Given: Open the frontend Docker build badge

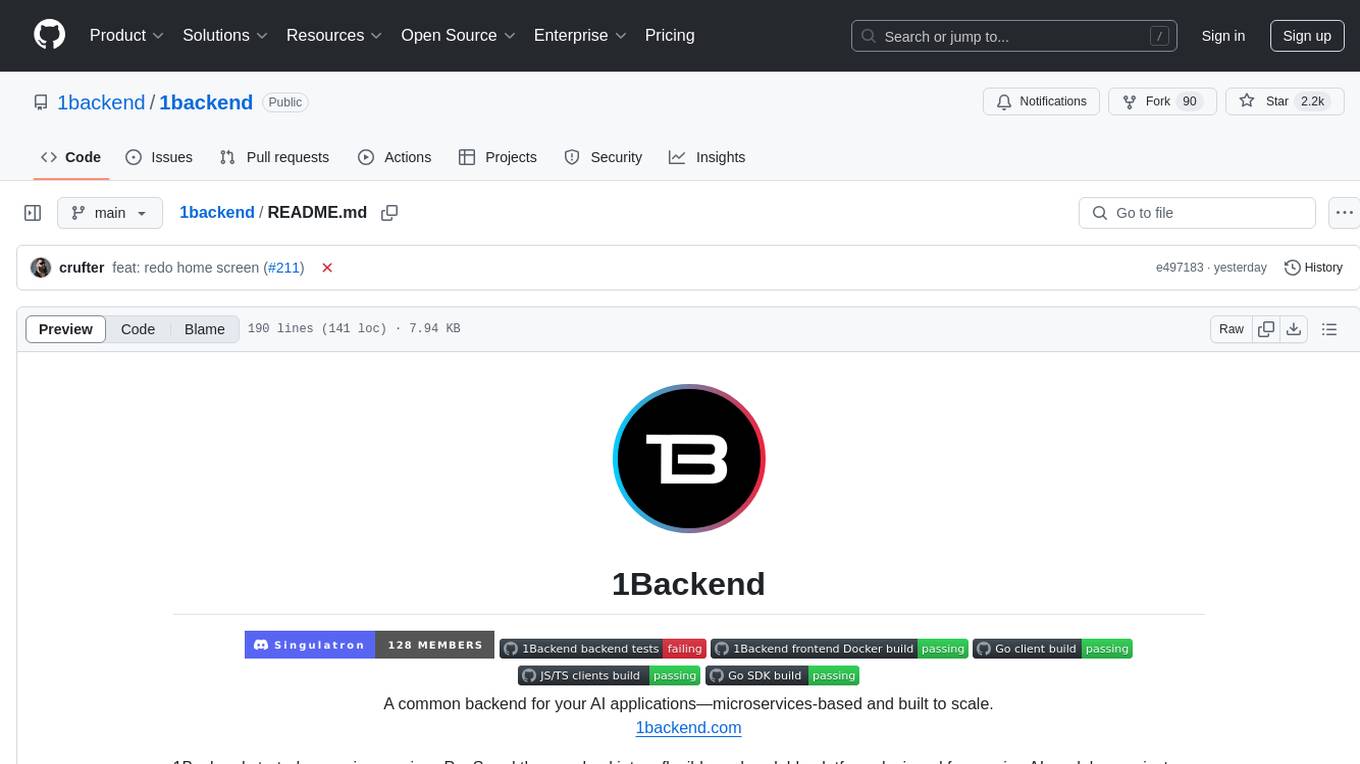Looking at the screenshot, I should 839,649.
